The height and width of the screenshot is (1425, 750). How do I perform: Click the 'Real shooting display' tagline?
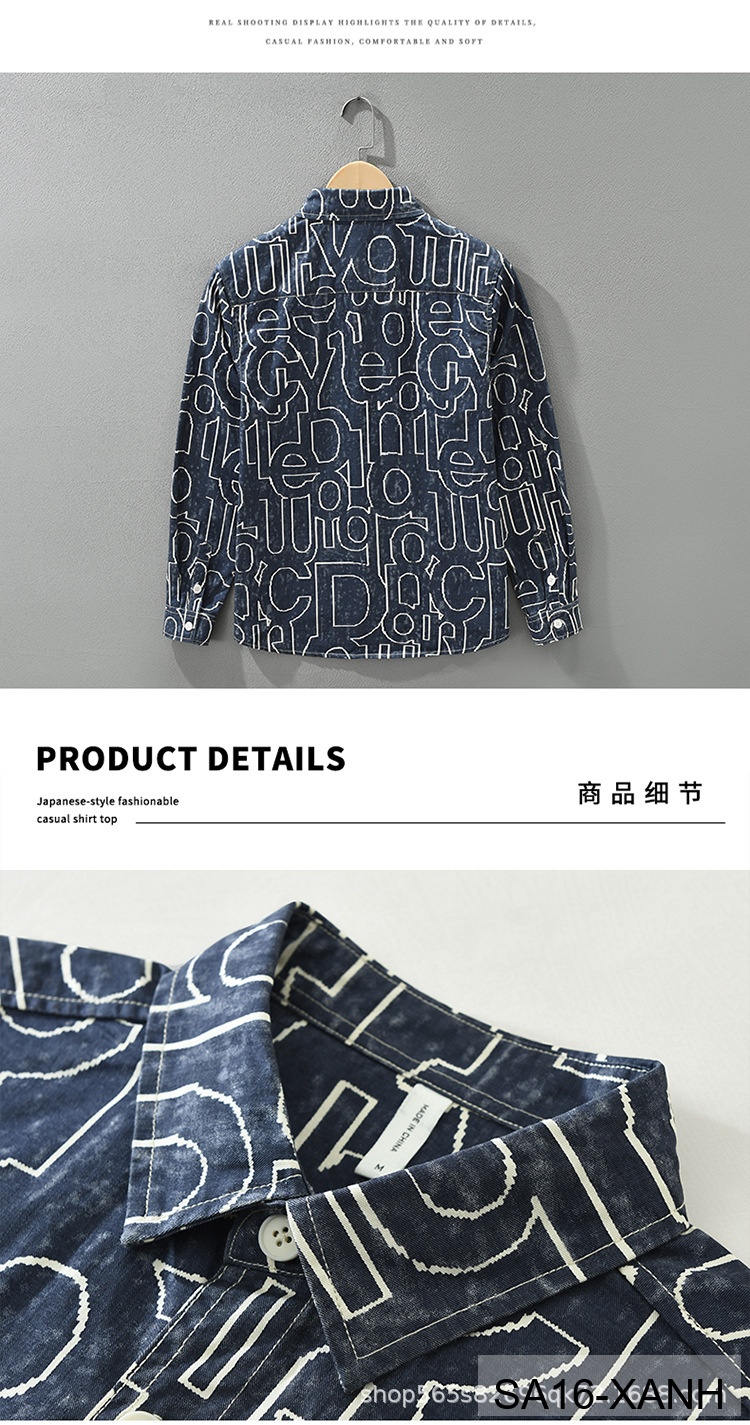click(373, 22)
